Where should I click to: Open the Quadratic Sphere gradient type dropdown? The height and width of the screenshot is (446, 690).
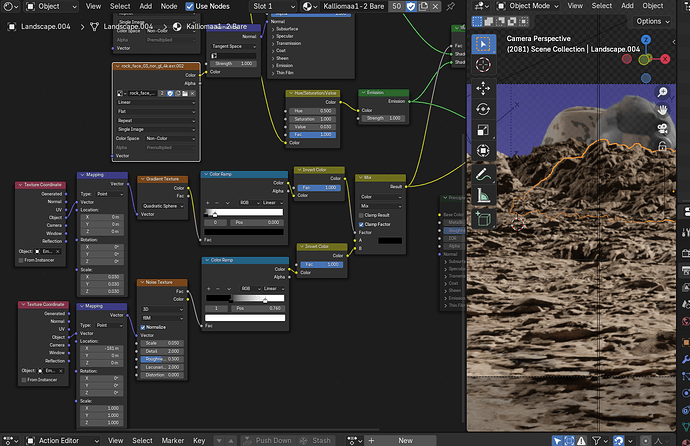[x=163, y=206]
